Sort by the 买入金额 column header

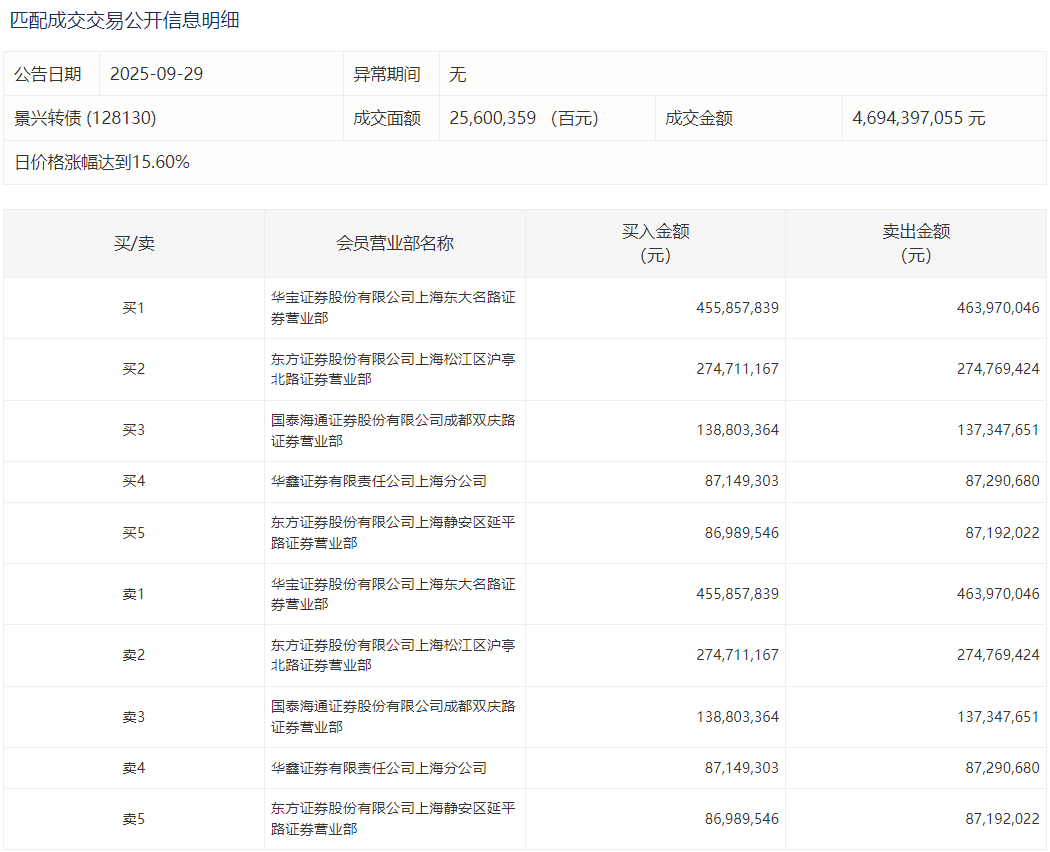click(x=655, y=243)
